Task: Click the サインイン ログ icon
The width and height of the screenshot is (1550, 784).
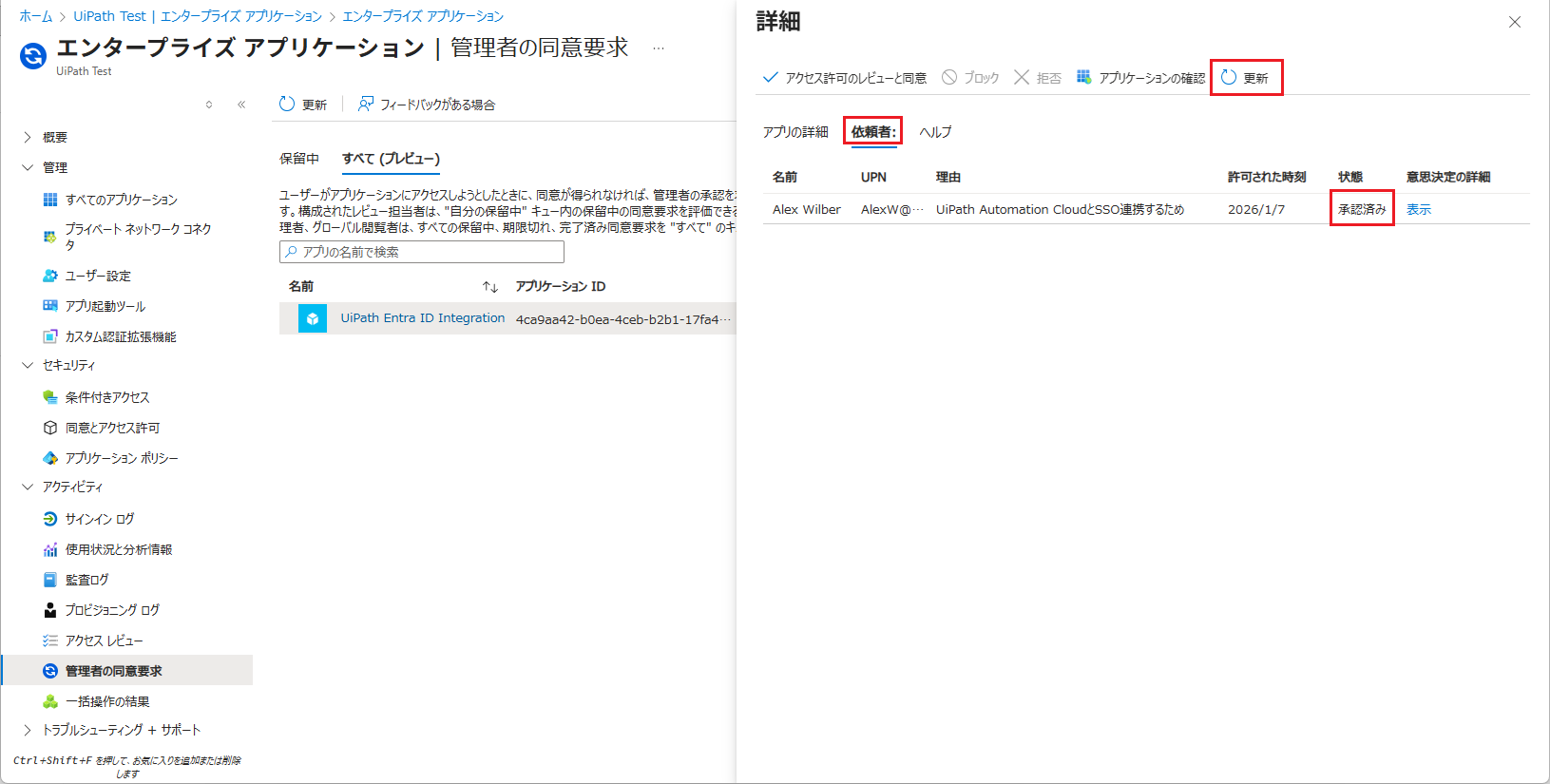Action: 50,519
